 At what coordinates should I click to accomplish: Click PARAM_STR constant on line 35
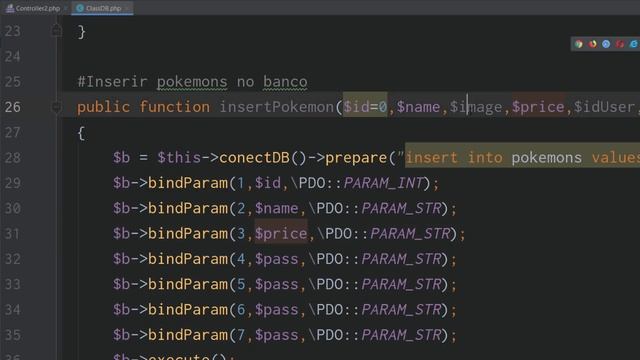click(x=401, y=335)
